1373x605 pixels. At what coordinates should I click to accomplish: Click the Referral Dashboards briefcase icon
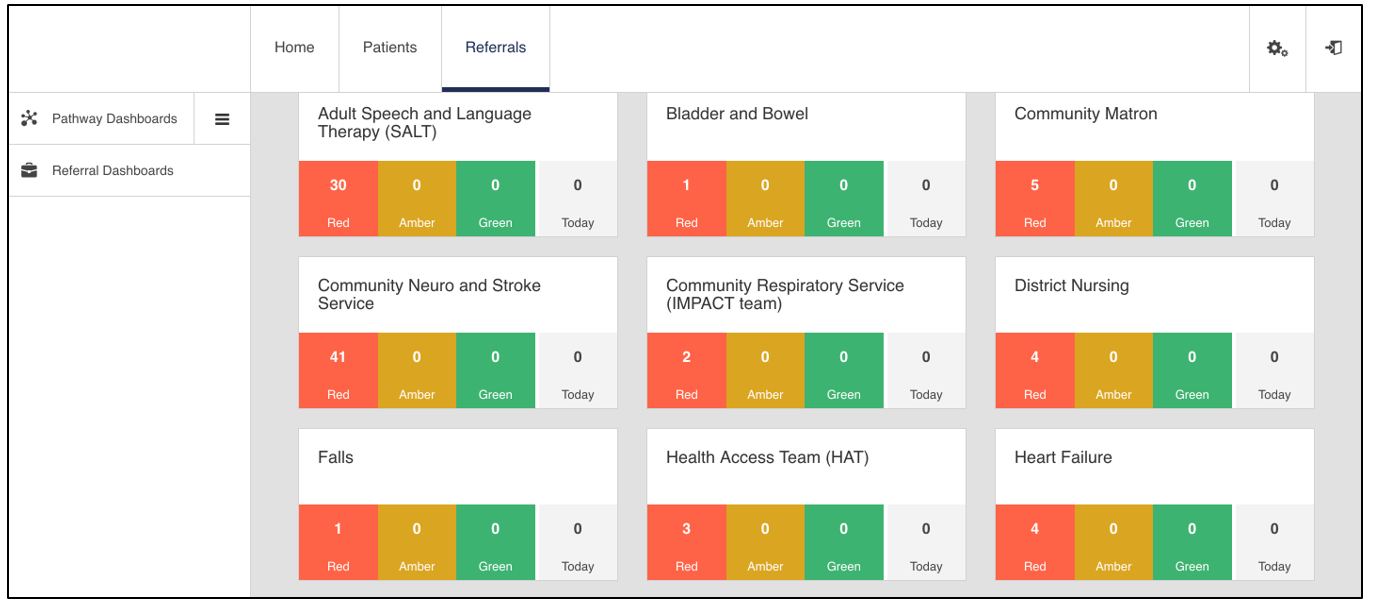click(x=29, y=171)
